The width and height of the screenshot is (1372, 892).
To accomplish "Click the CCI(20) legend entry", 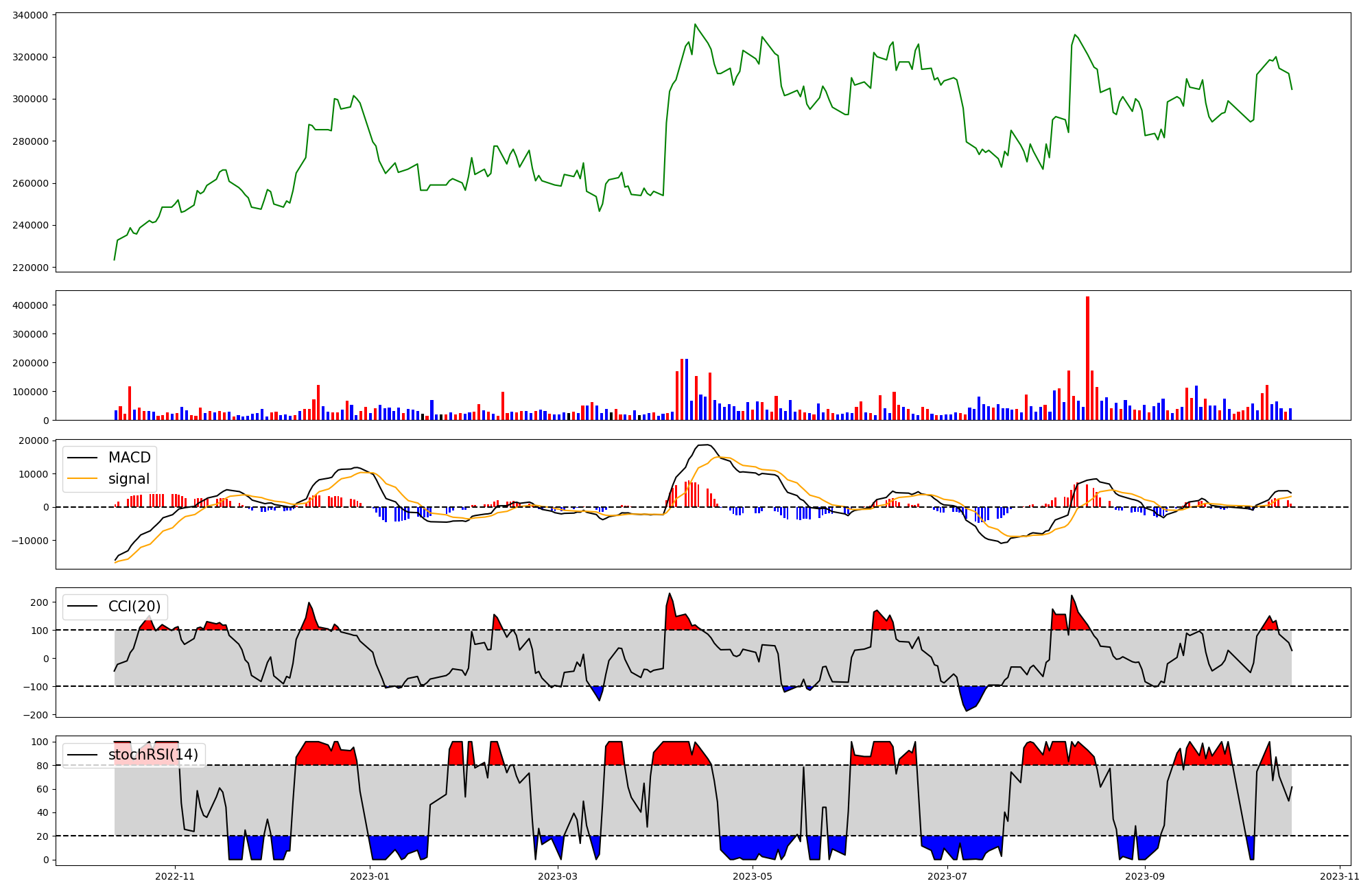I will pos(134,607).
